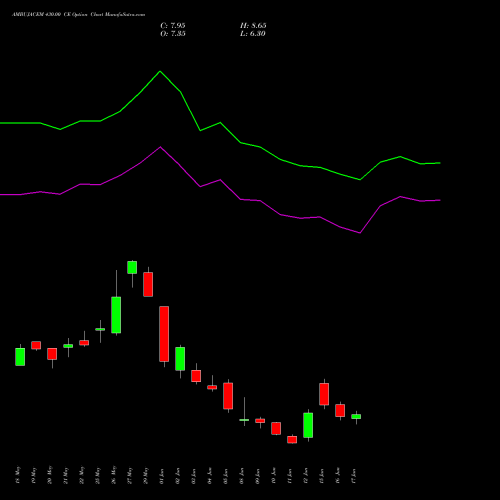
Task: Select the 12 Jun date label
Action: click(x=306, y=476)
